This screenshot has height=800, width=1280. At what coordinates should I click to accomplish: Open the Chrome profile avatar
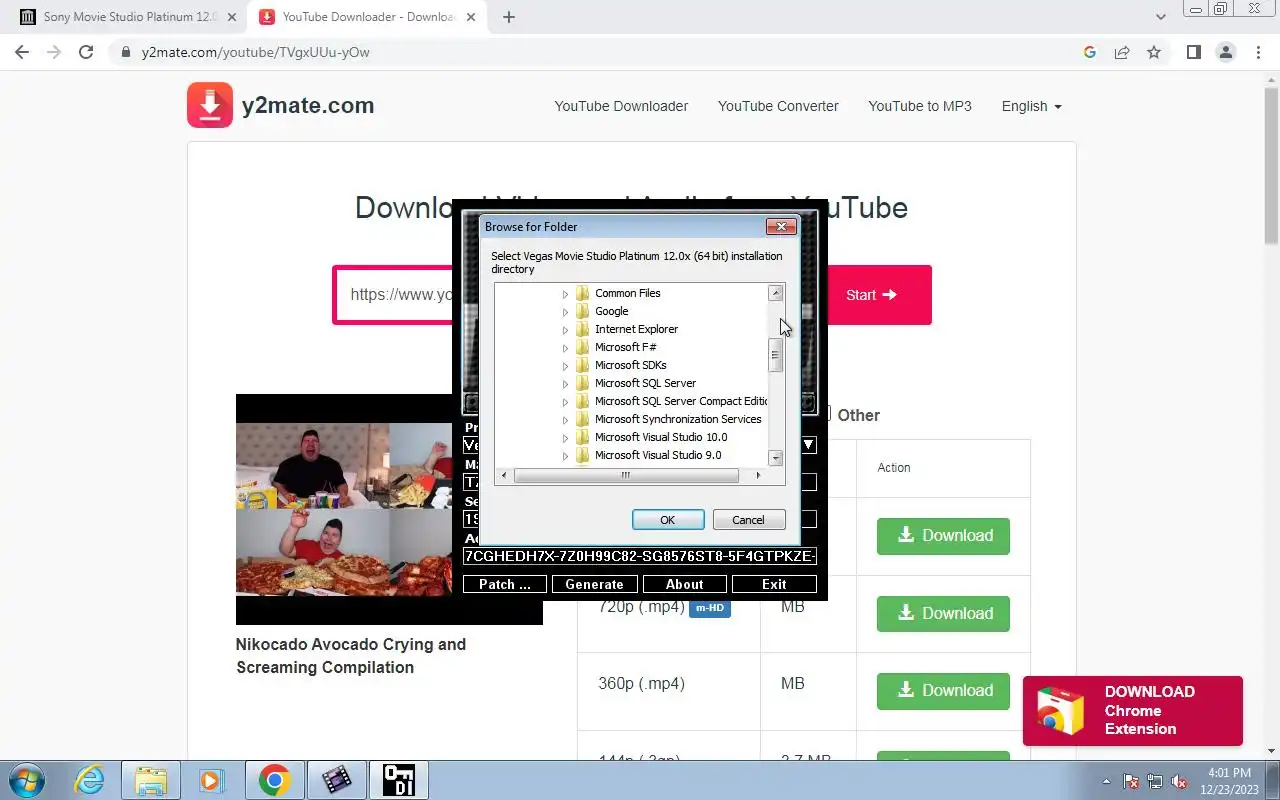pos(1226,52)
